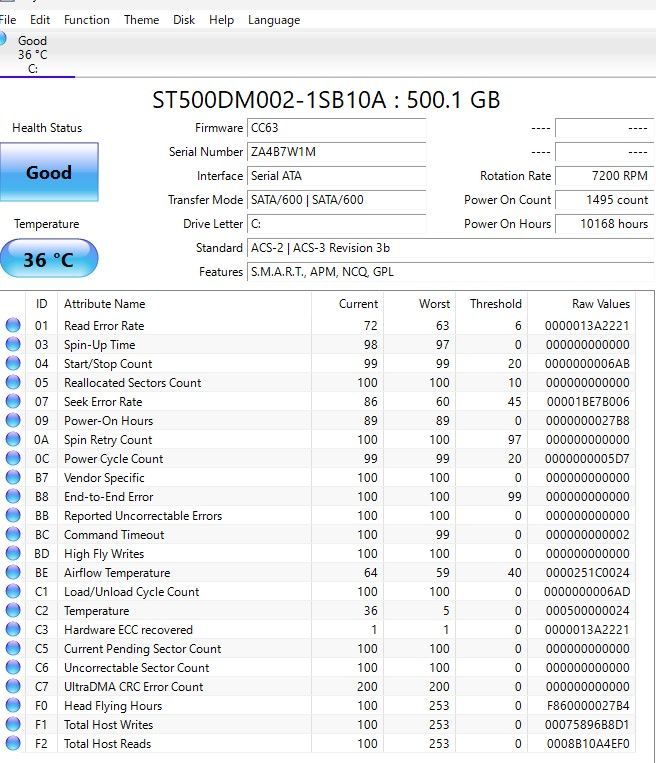Click the status icon for Start/Stop Count

[13, 363]
